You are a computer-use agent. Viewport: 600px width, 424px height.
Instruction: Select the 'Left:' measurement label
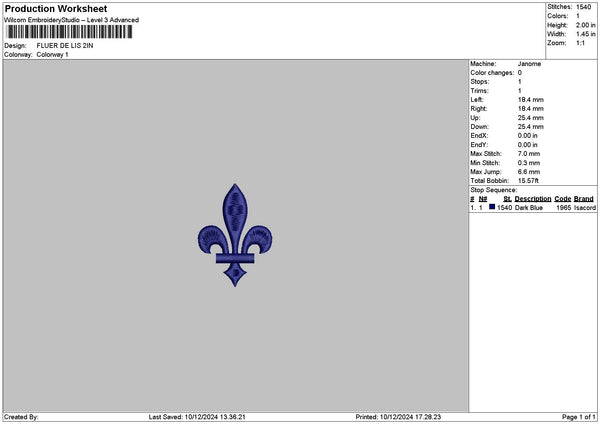pyautogui.click(x=477, y=100)
